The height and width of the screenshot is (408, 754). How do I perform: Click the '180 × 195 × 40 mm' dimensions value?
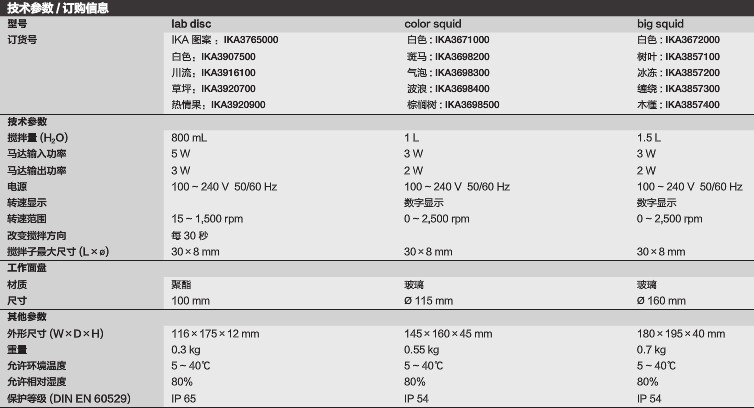681,333
